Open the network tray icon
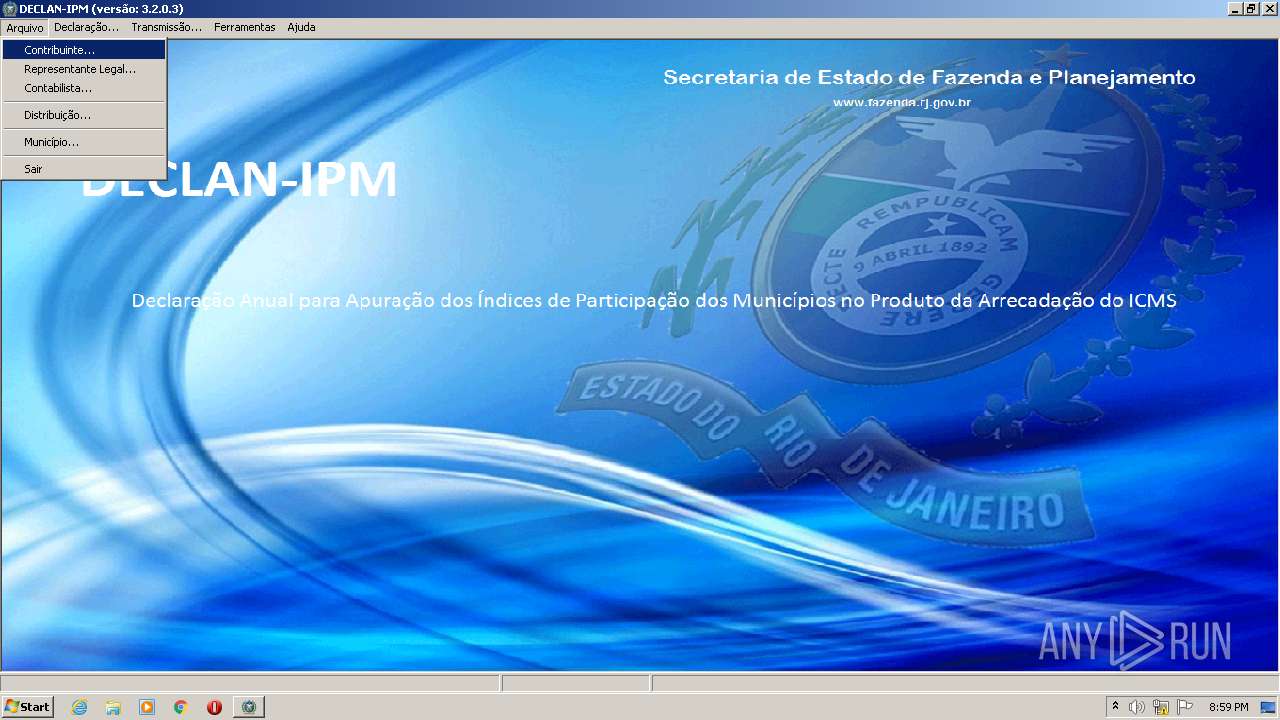The image size is (1280, 720). click(x=1161, y=707)
